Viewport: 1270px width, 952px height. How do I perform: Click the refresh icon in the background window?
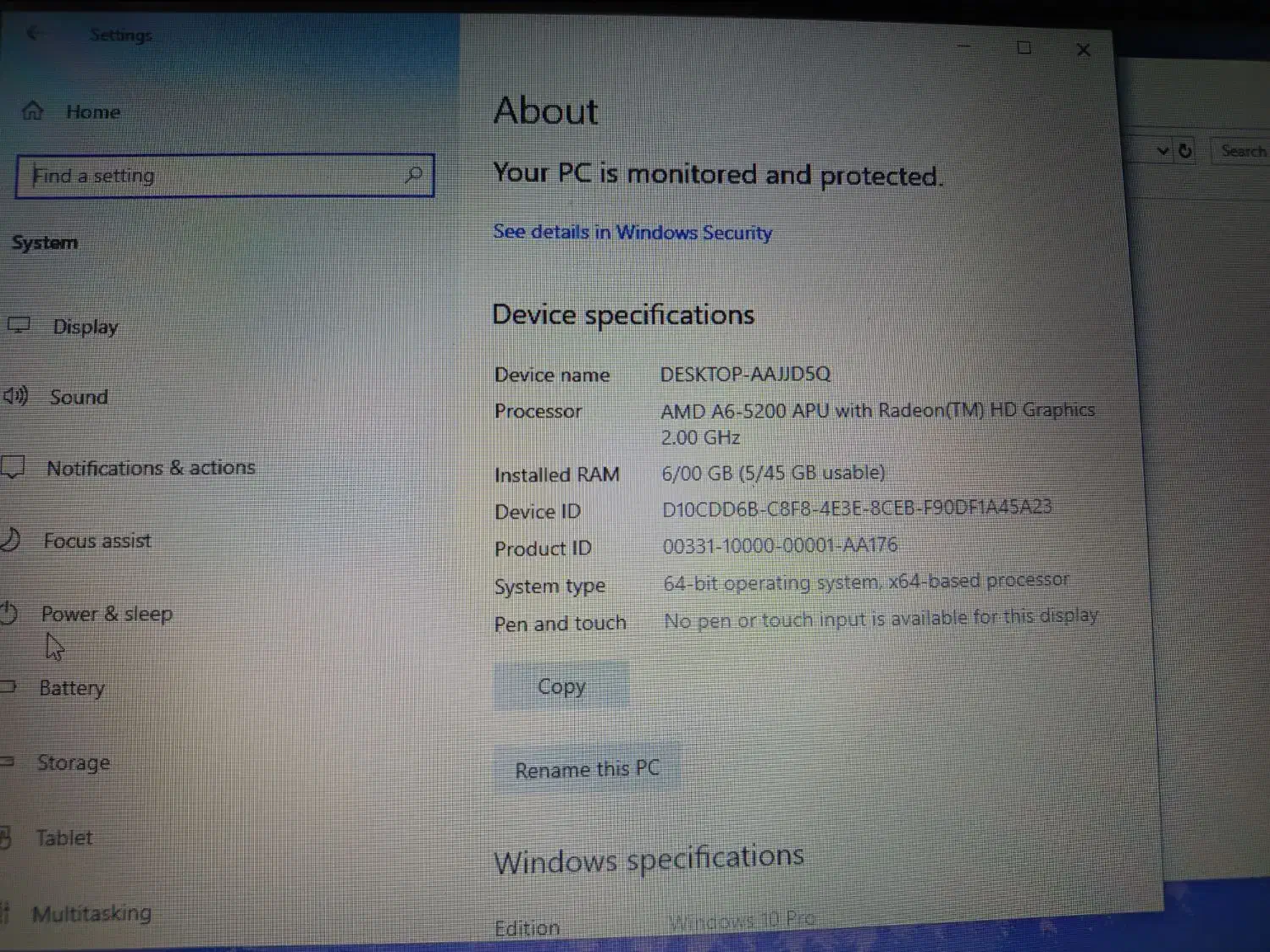(x=1184, y=151)
